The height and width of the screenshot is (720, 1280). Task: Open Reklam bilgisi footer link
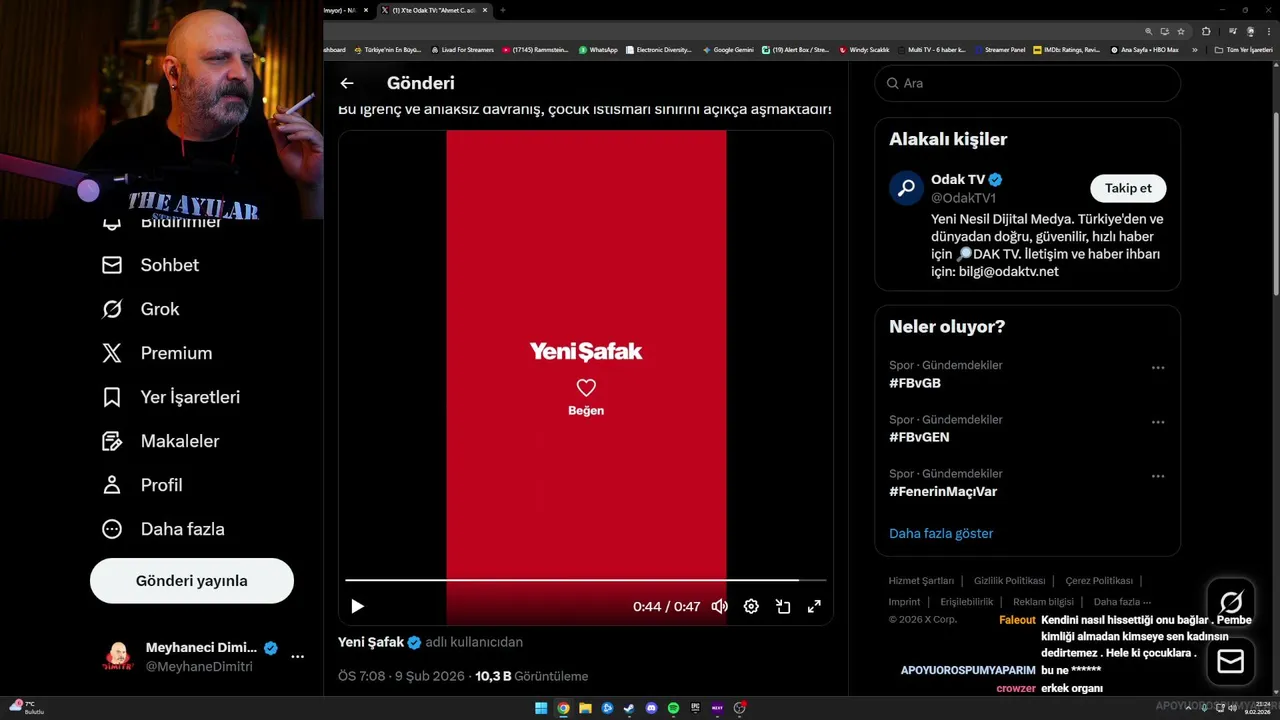click(1043, 602)
